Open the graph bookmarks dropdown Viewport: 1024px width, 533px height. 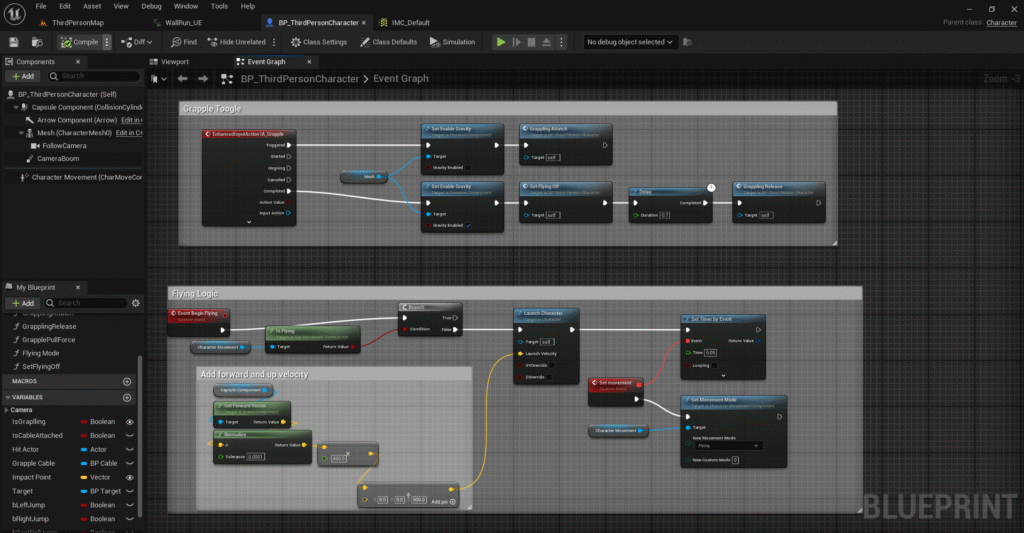159,79
